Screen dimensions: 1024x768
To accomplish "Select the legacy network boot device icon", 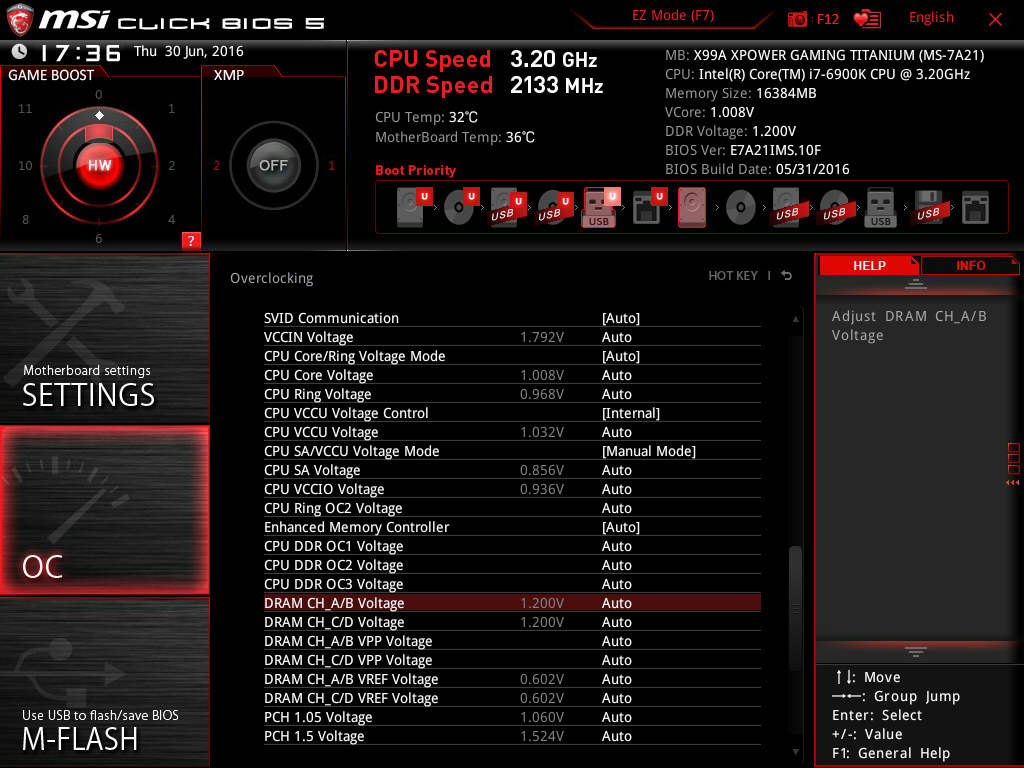I will coord(975,208).
